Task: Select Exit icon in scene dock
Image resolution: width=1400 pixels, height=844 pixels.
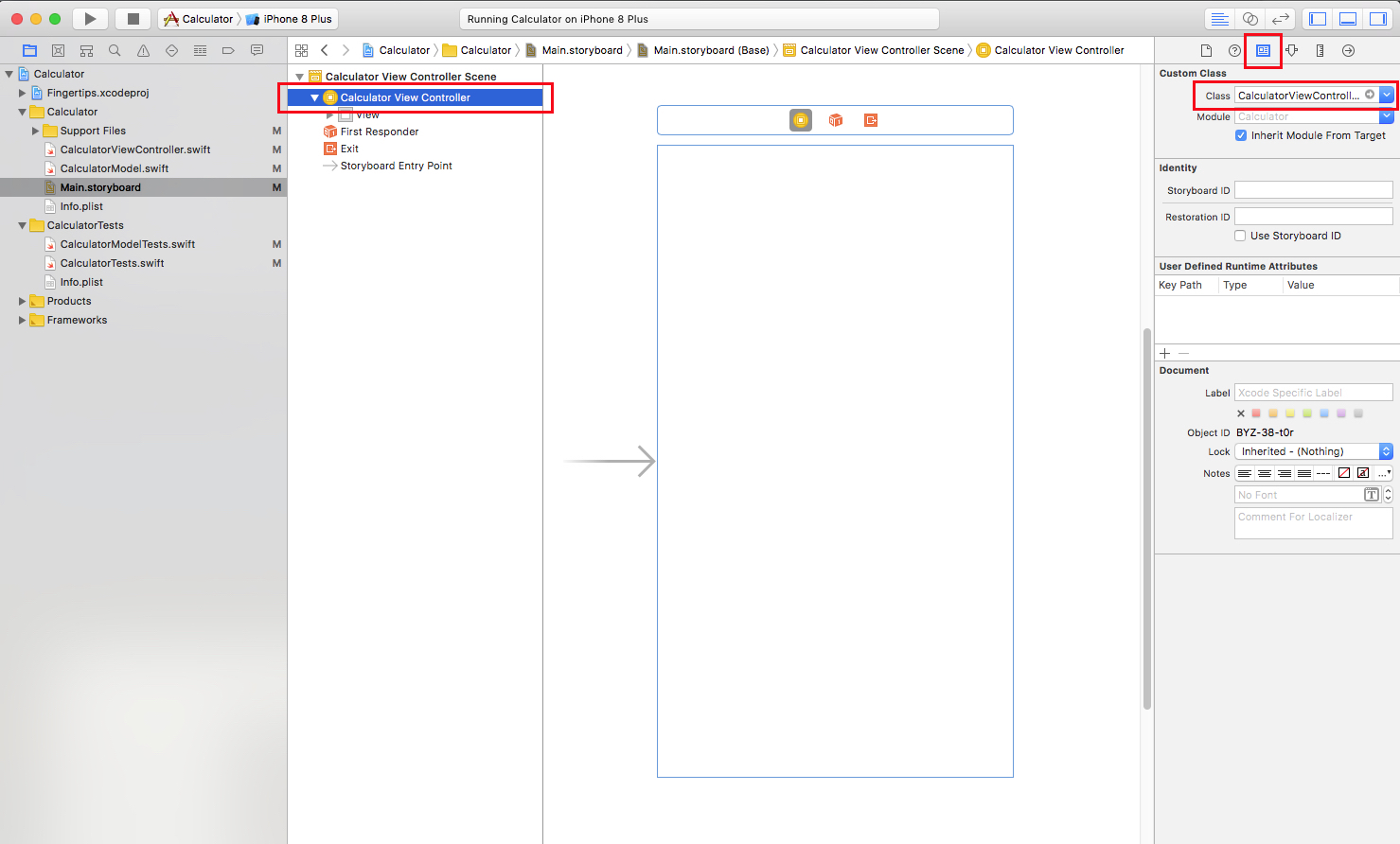Action: (x=871, y=120)
